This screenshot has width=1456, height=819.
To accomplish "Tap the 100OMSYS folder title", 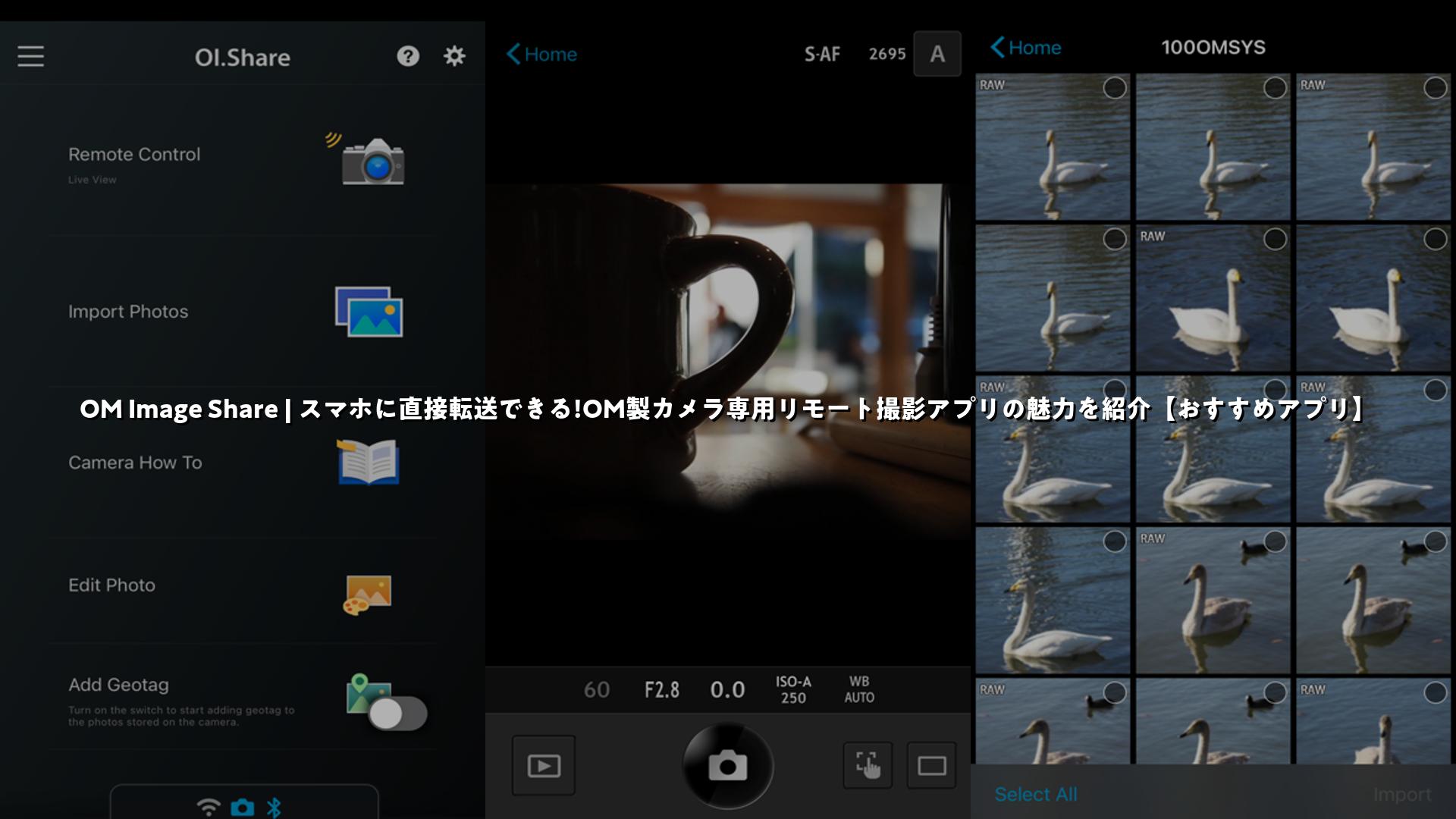I will point(1213,48).
